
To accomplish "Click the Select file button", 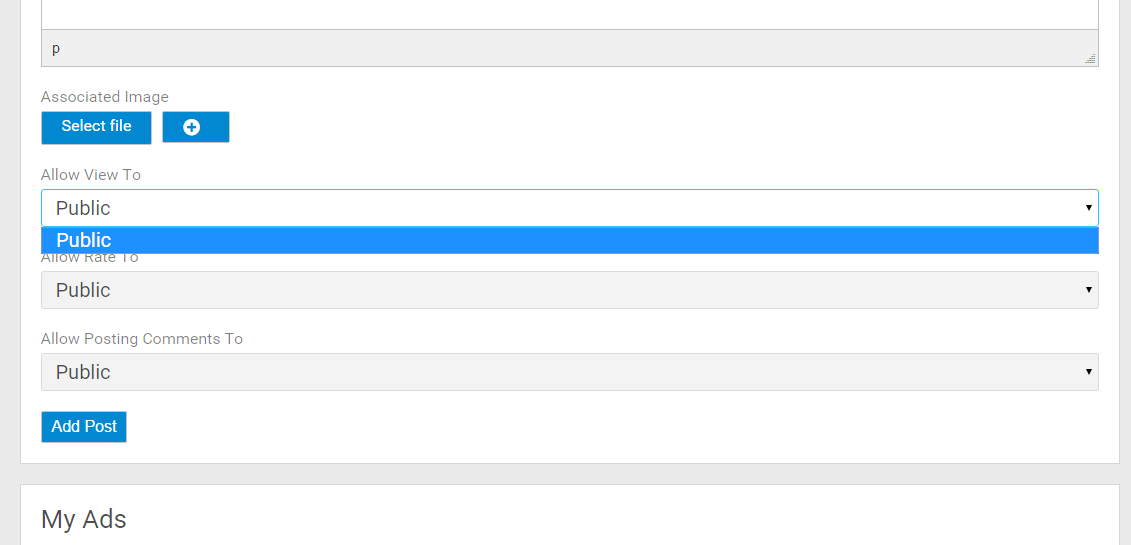I will (96, 127).
